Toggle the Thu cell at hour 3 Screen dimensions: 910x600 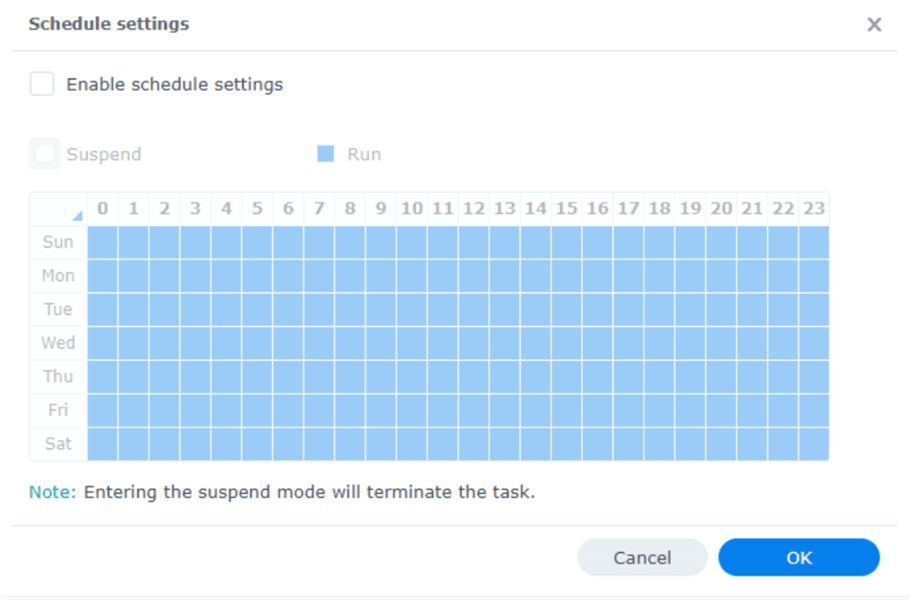195,376
